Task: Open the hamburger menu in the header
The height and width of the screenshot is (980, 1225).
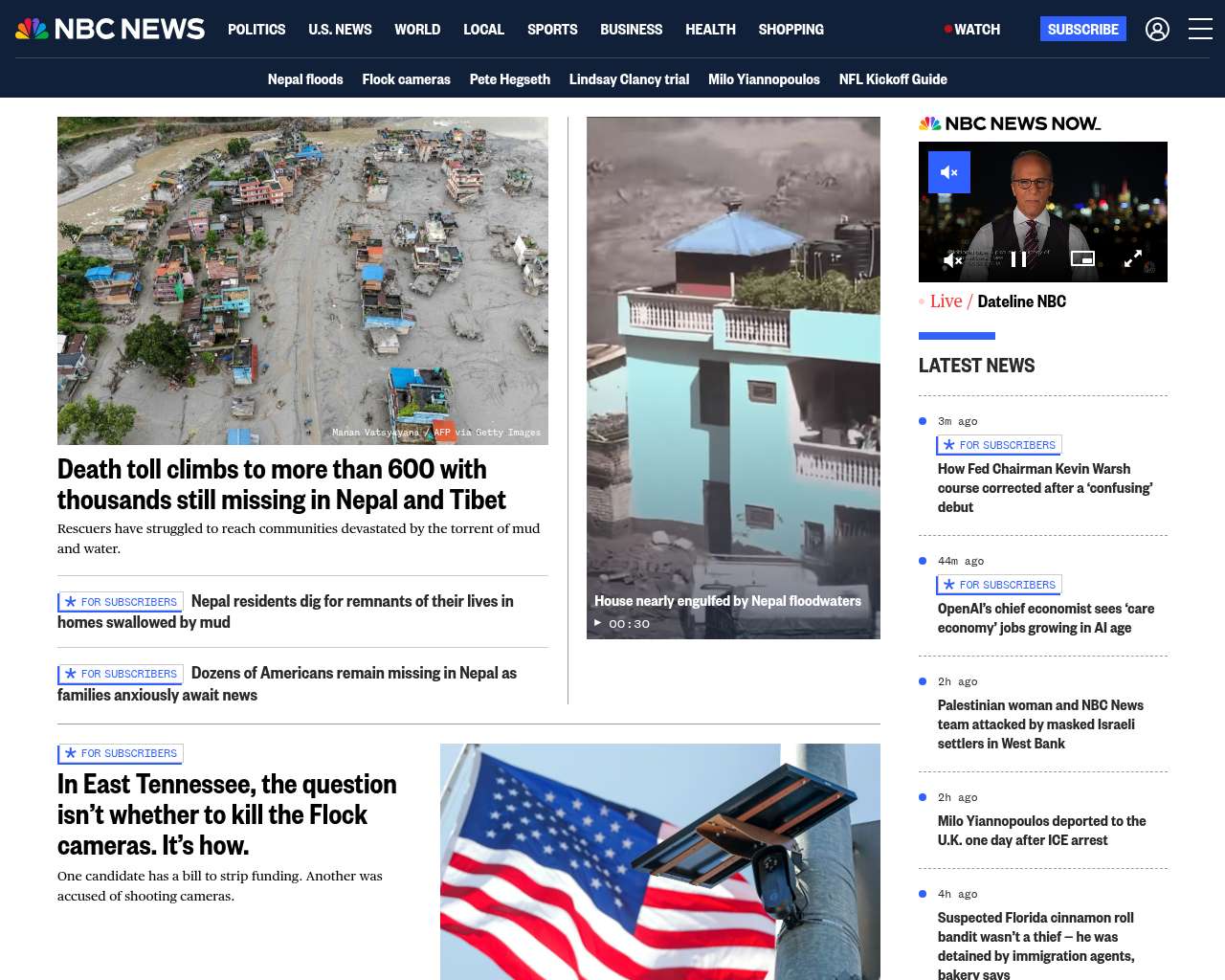Action: point(1200,29)
